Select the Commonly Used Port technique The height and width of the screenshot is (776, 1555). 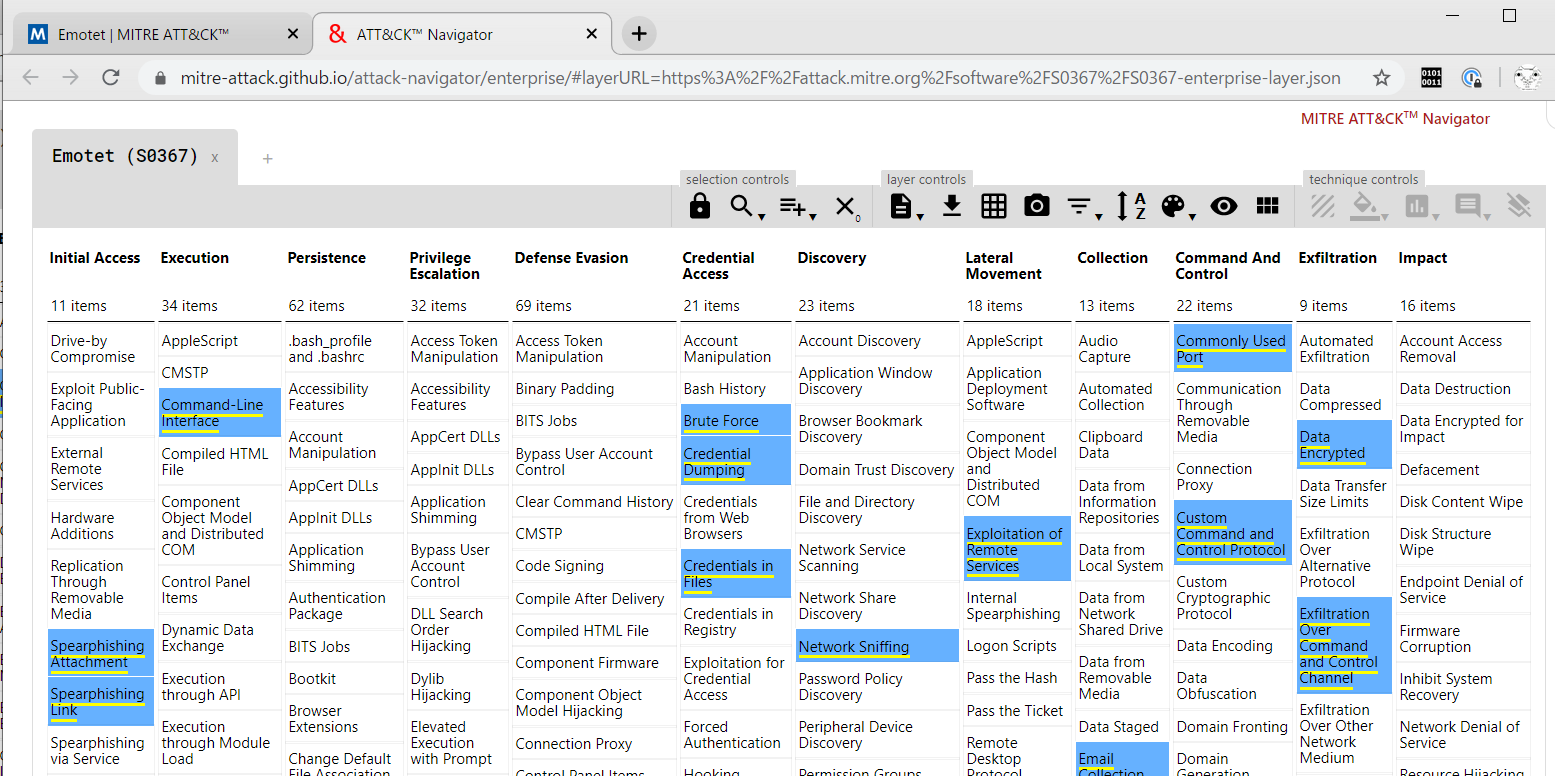pyautogui.click(x=1233, y=349)
